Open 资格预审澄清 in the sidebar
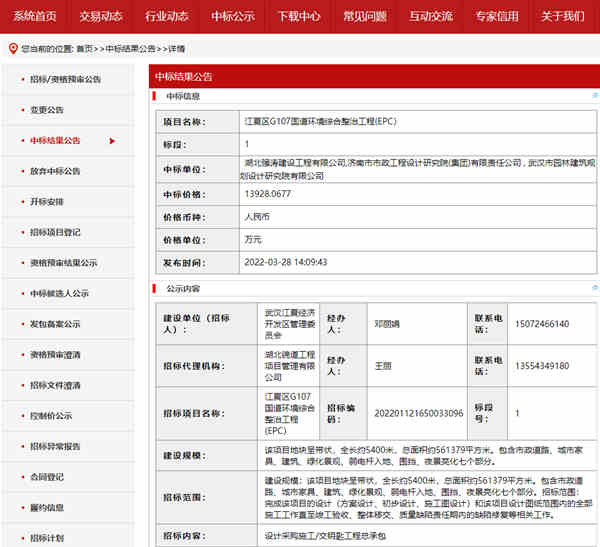The image size is (600, 547). pyautogui.click(x=55, y=355)
